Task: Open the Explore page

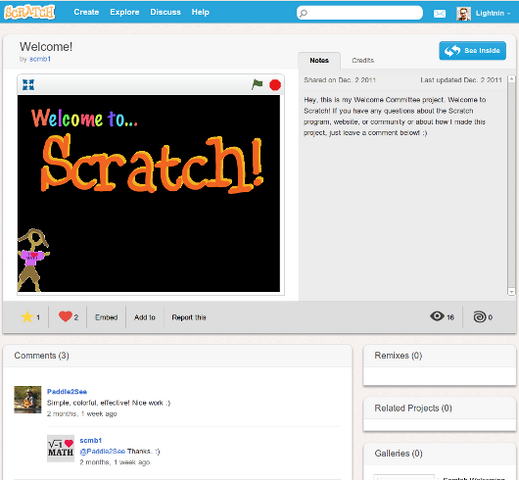Action: coord(125,12)
